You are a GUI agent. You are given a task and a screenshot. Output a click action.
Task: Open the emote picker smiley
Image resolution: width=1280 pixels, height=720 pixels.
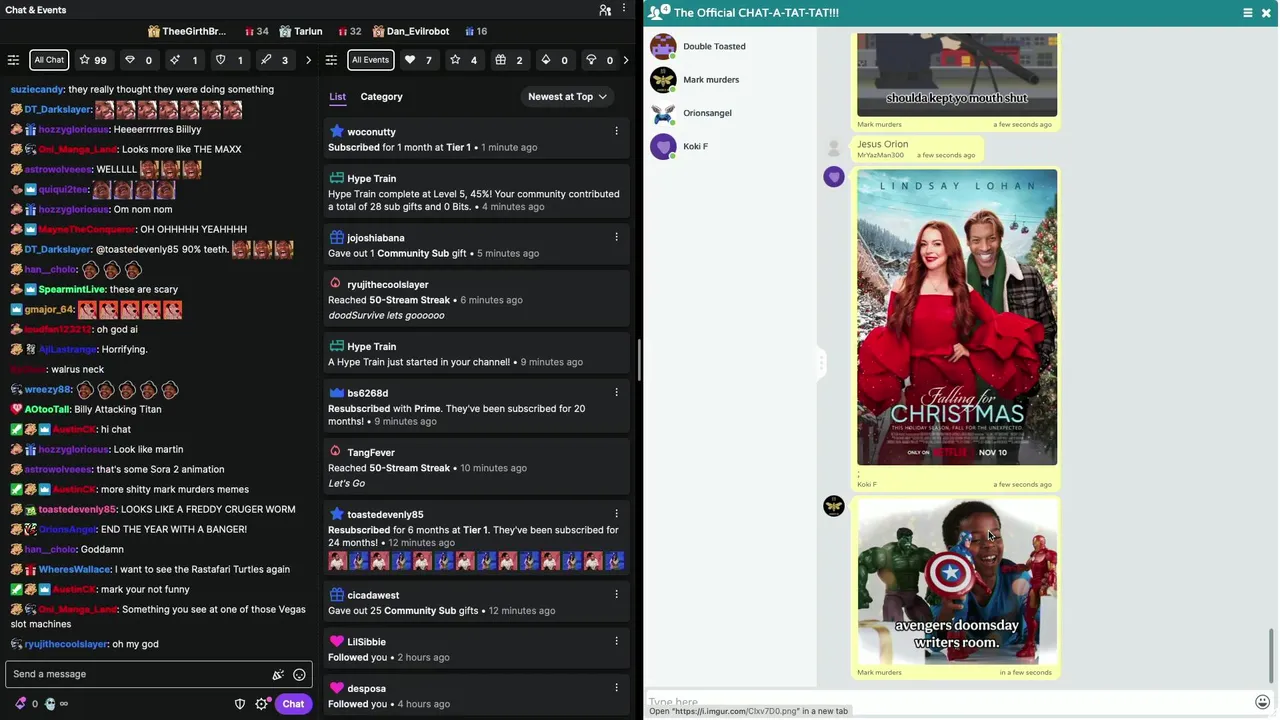pyautogui.click(x=299, y=675)
